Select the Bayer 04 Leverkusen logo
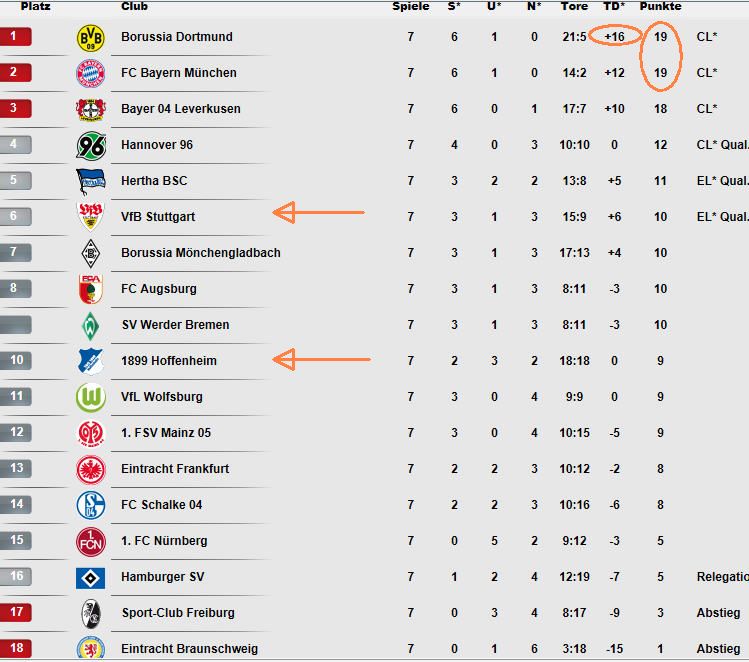 90,109
